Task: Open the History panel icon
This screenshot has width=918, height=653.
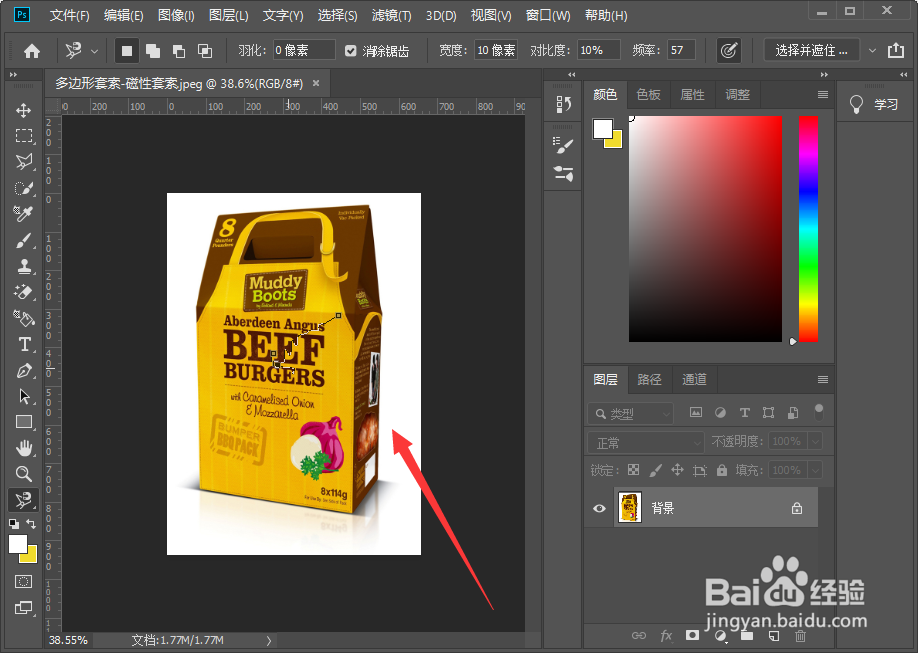Action: (563, 104)
